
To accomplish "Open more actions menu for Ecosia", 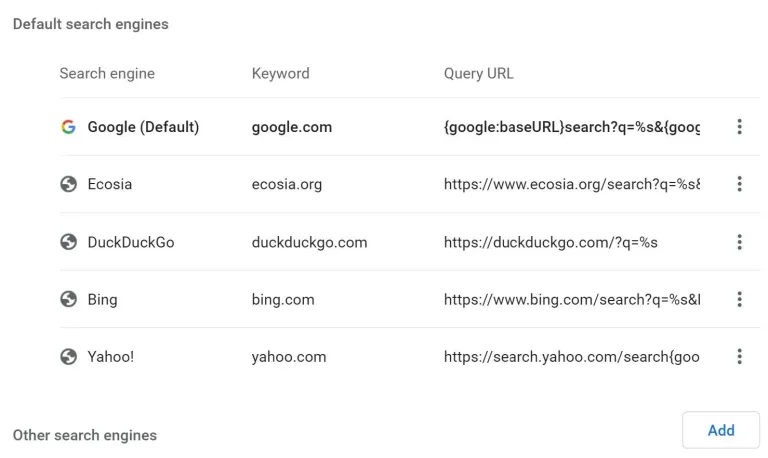I will (x=739, y=184).
